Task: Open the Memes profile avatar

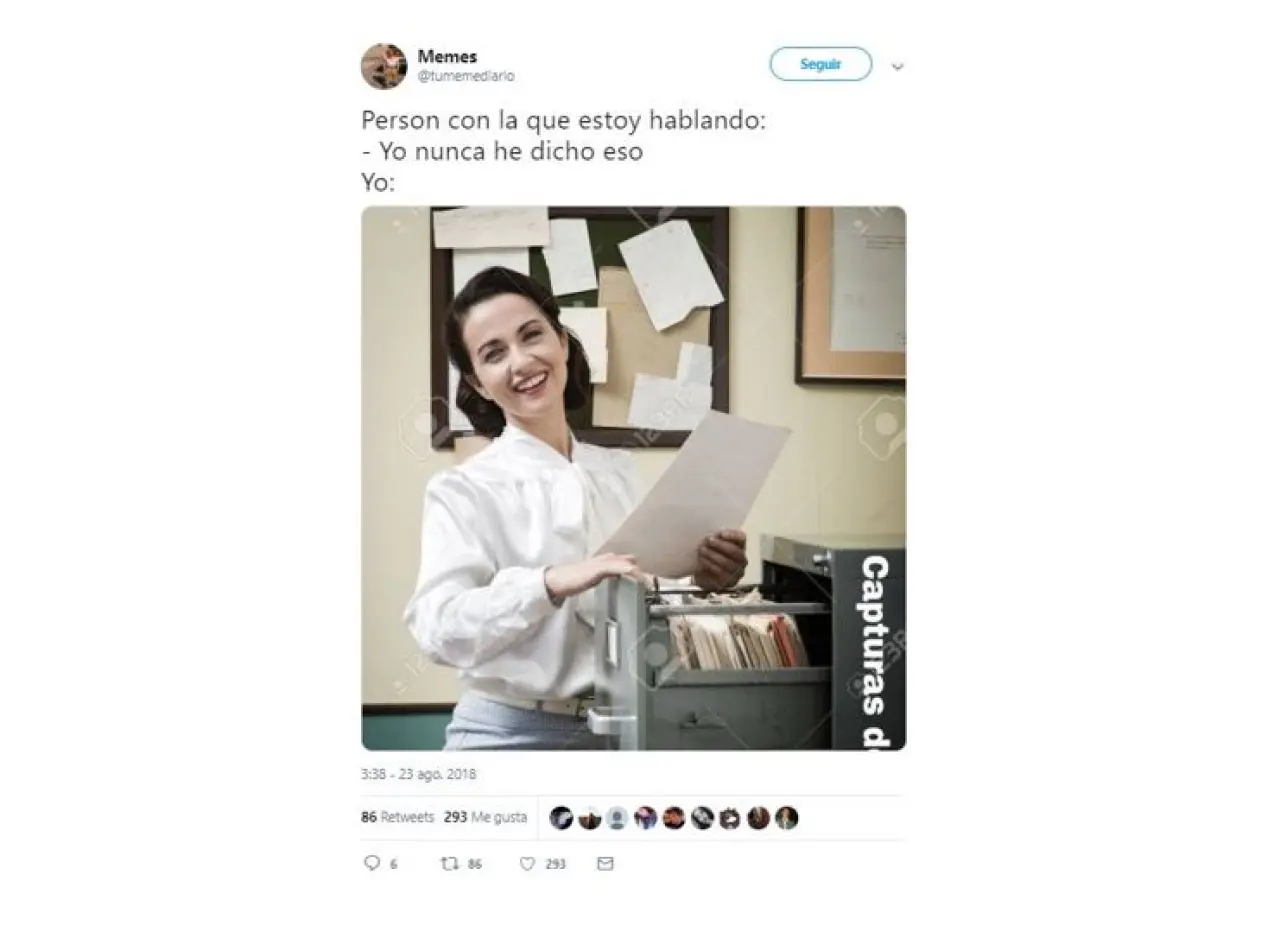Action: pos(384,66)
